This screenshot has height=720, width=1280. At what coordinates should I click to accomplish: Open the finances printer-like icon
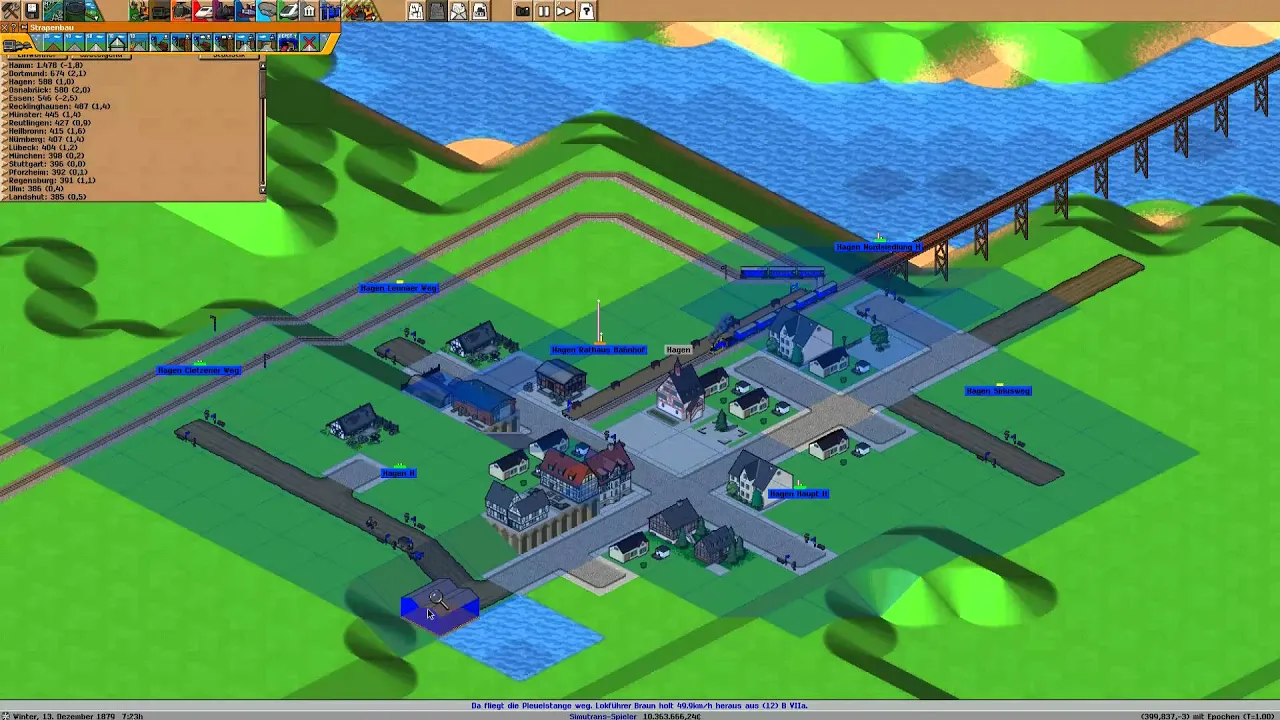pos(480,10)
